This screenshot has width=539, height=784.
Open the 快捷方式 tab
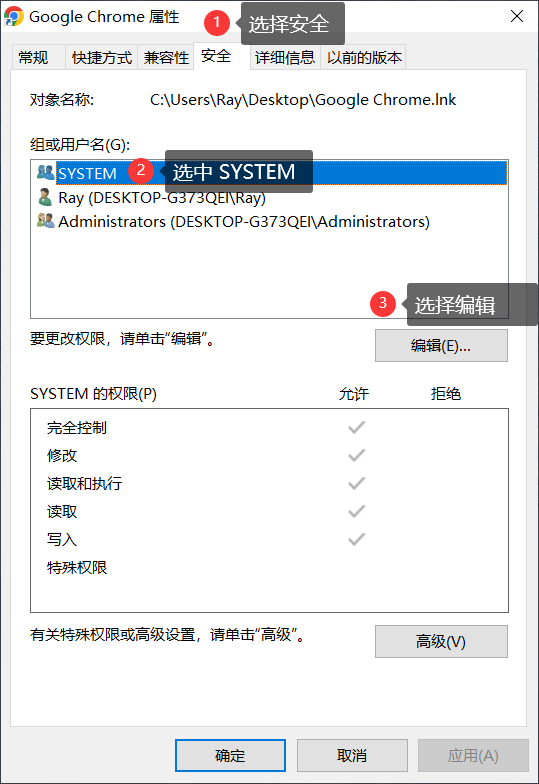(102, 57)
